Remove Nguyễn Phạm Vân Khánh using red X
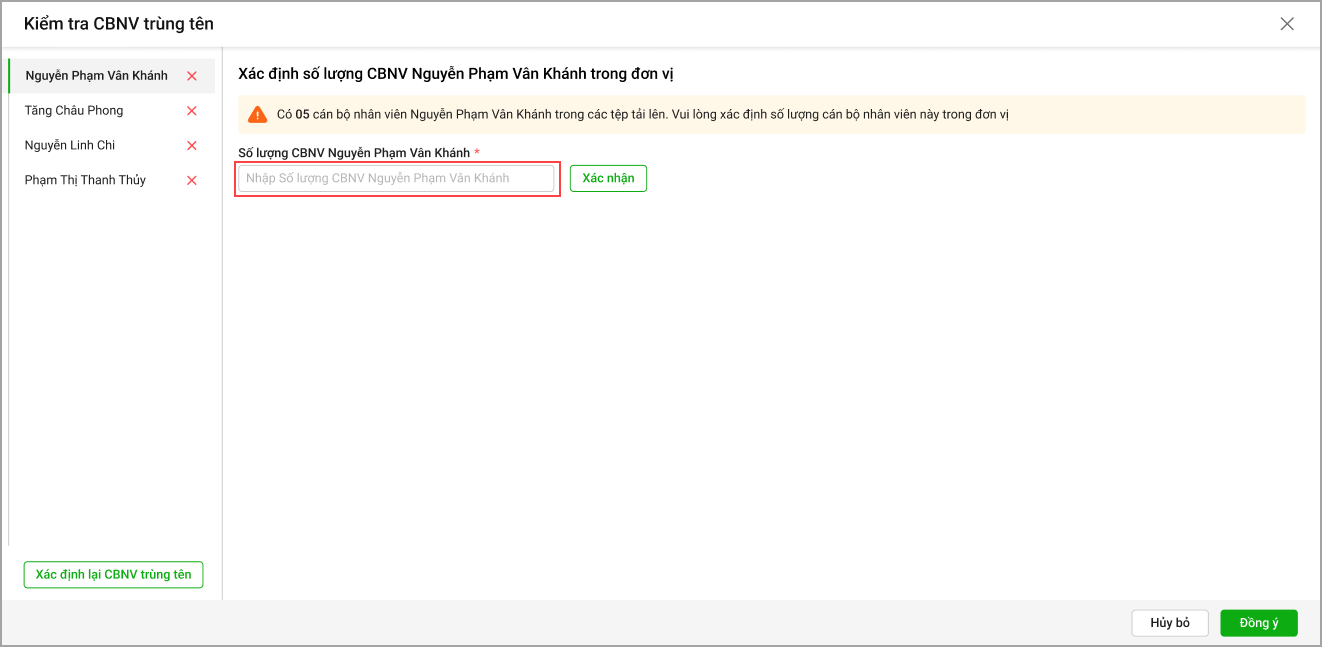This screenshot has width=1322, height=647. point(192,76)
